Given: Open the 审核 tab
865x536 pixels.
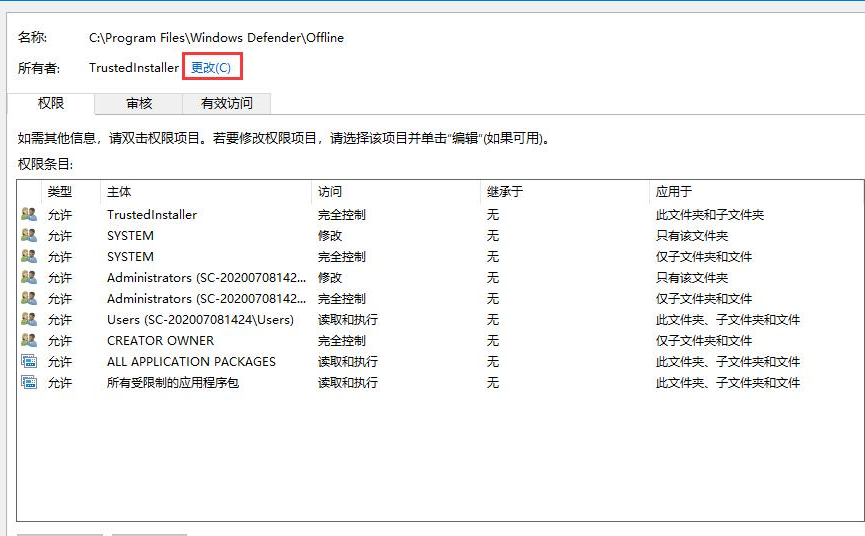Looking at the screenshot, I should [139, 103].
